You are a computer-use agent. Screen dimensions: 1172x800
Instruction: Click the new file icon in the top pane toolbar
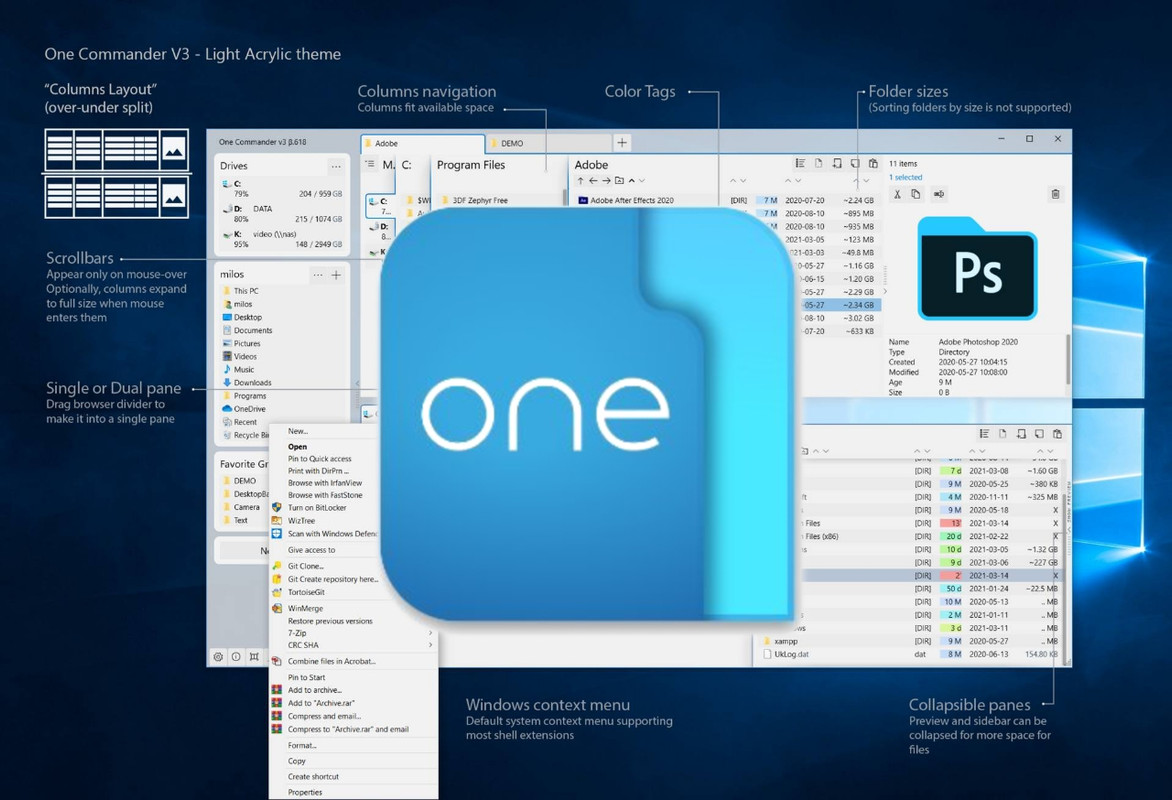(818, 163)
